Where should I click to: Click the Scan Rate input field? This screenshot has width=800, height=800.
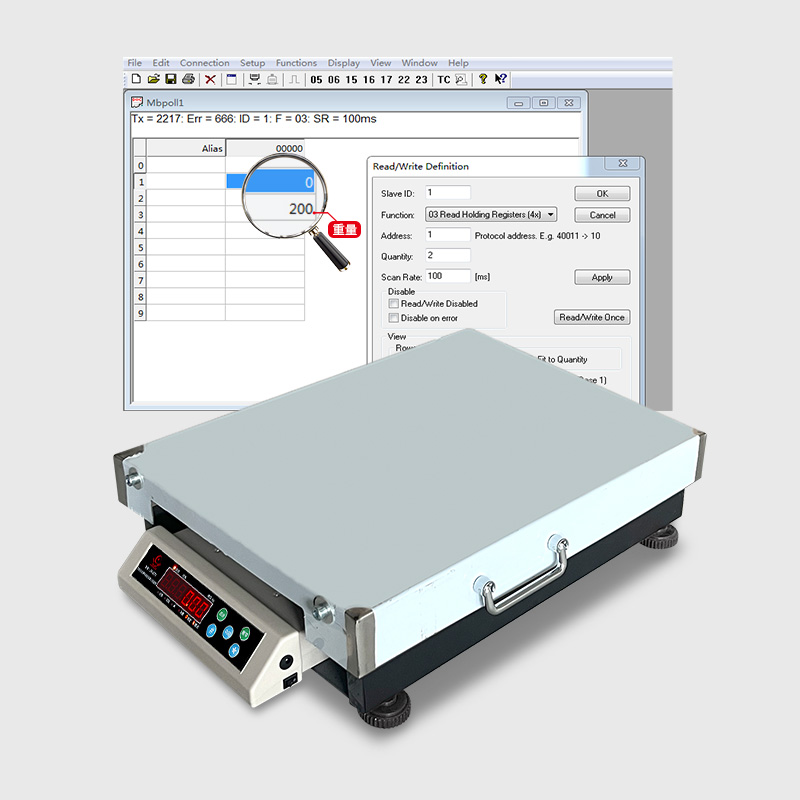coord(447,276)
